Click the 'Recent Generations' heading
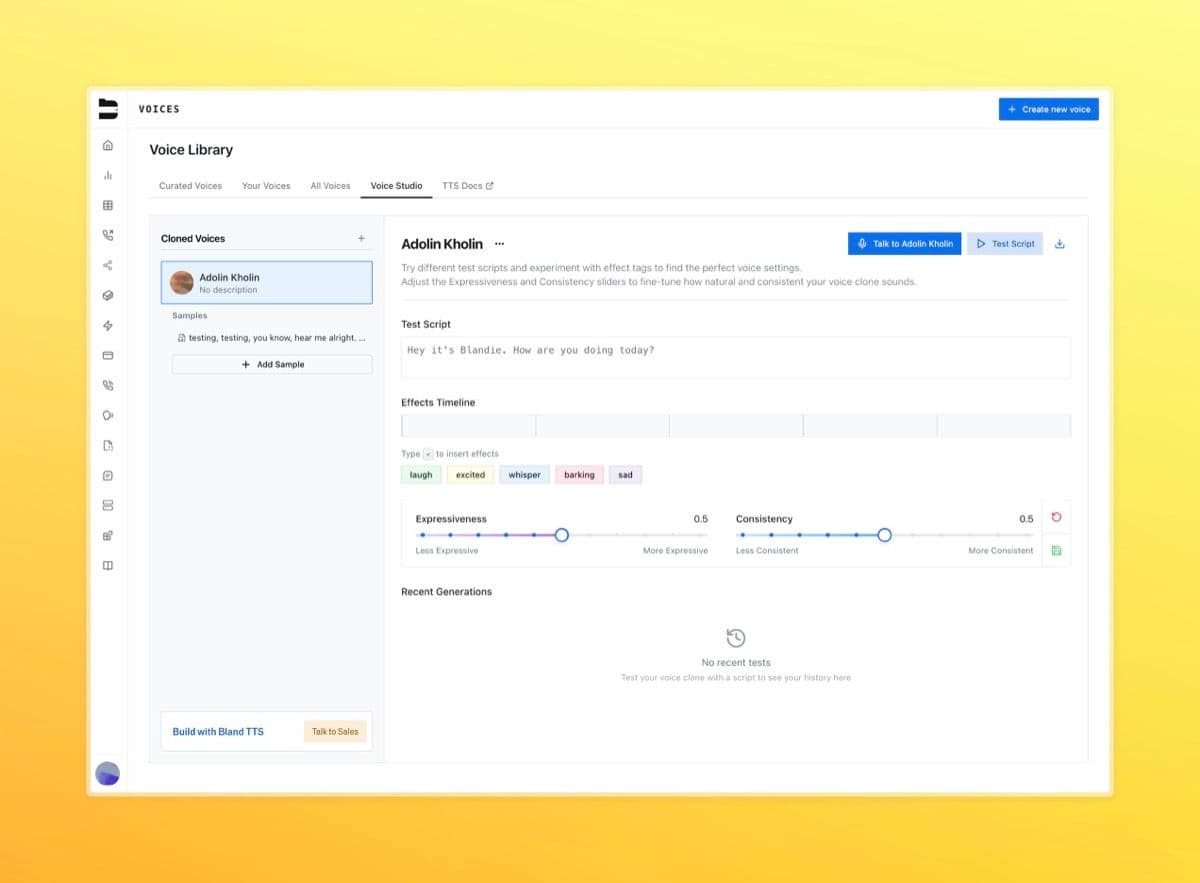This screenshot has height=883, width=1200. [446, 592]
